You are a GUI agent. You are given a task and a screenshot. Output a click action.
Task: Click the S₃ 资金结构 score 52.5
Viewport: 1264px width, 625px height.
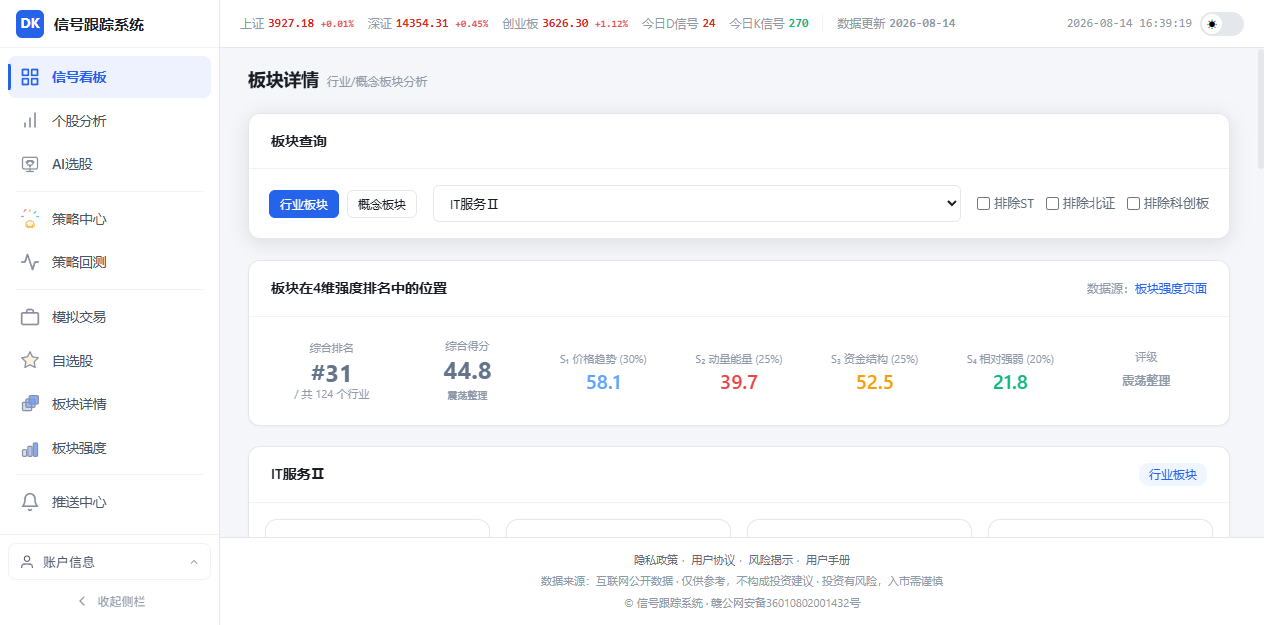874,382
